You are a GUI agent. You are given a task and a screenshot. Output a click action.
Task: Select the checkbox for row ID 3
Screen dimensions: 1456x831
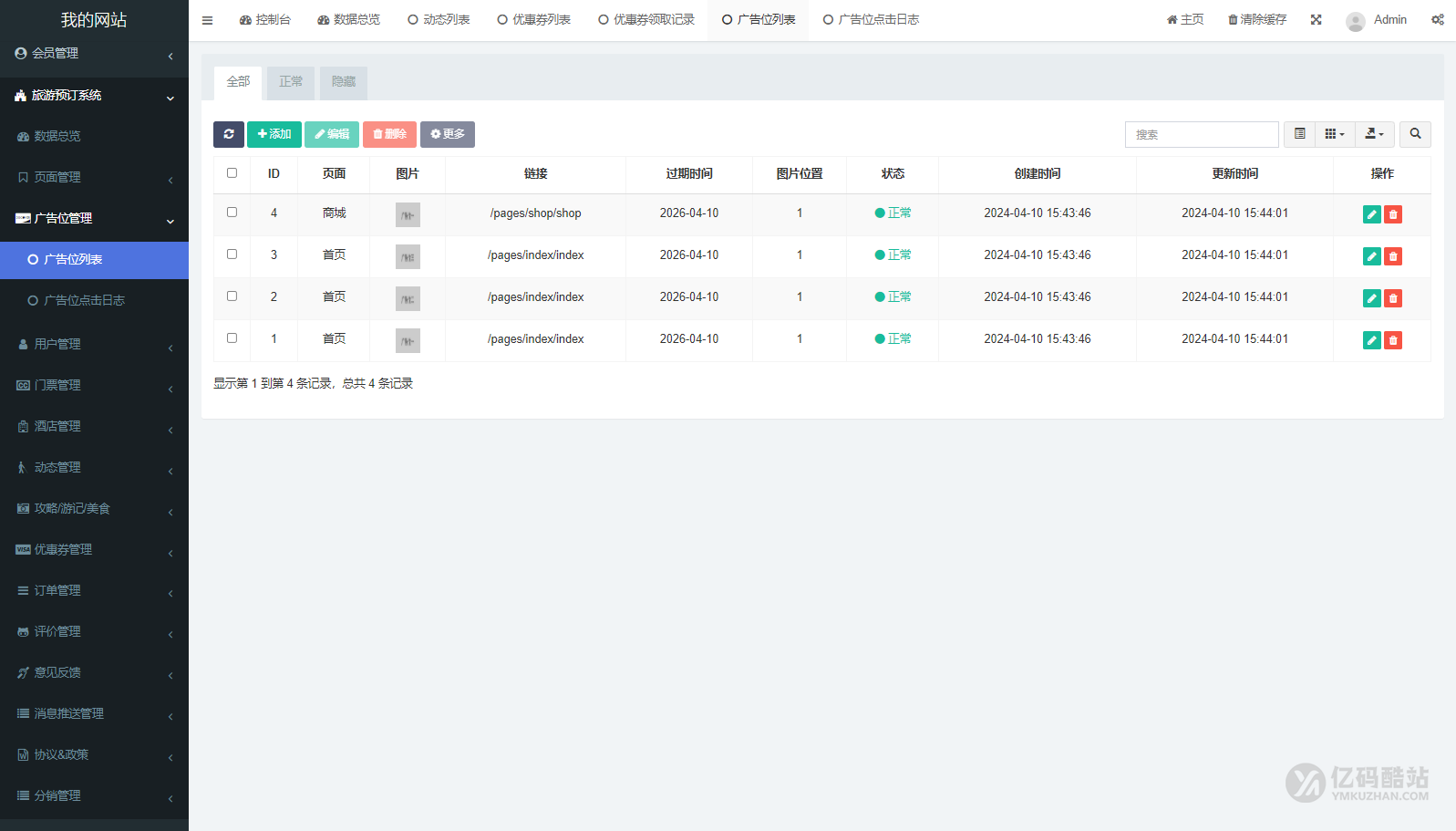pos(232,254)
